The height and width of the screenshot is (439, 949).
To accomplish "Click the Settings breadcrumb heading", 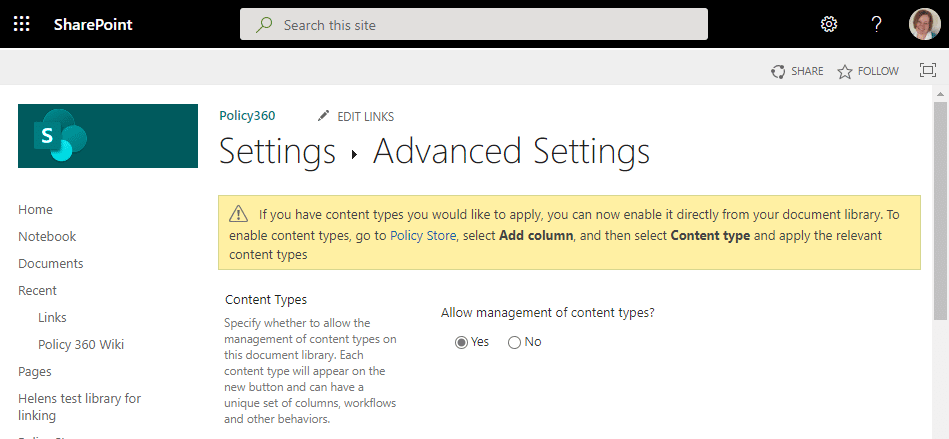I will coord(277,152).
